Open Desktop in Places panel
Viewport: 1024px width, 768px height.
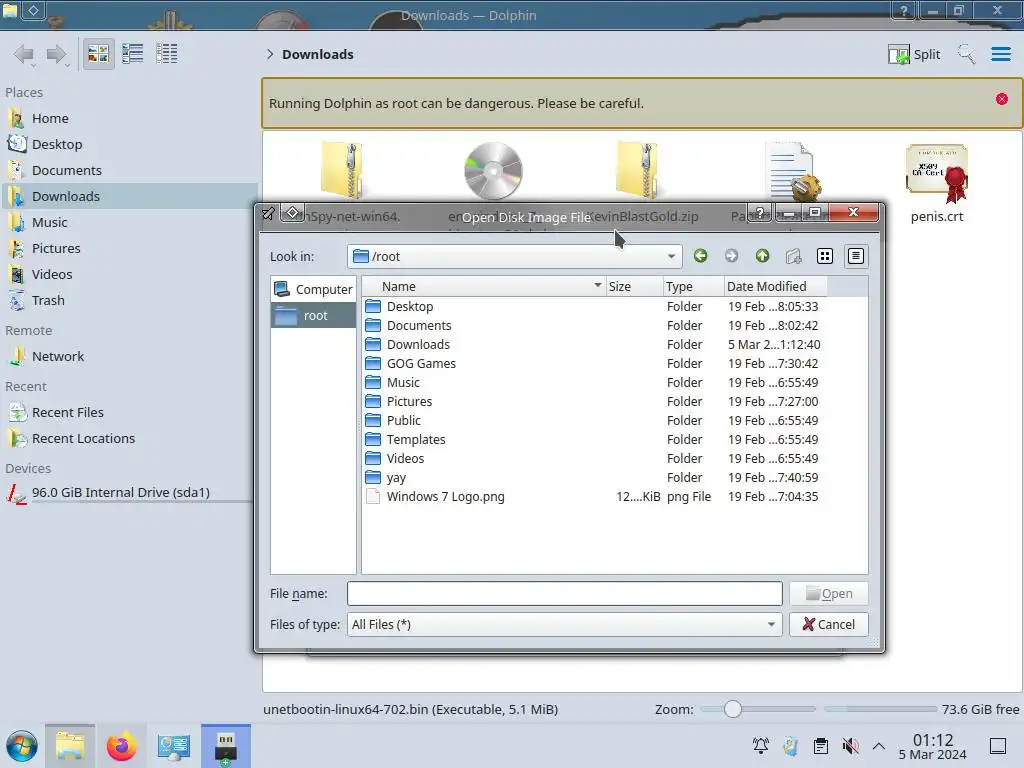57,144
